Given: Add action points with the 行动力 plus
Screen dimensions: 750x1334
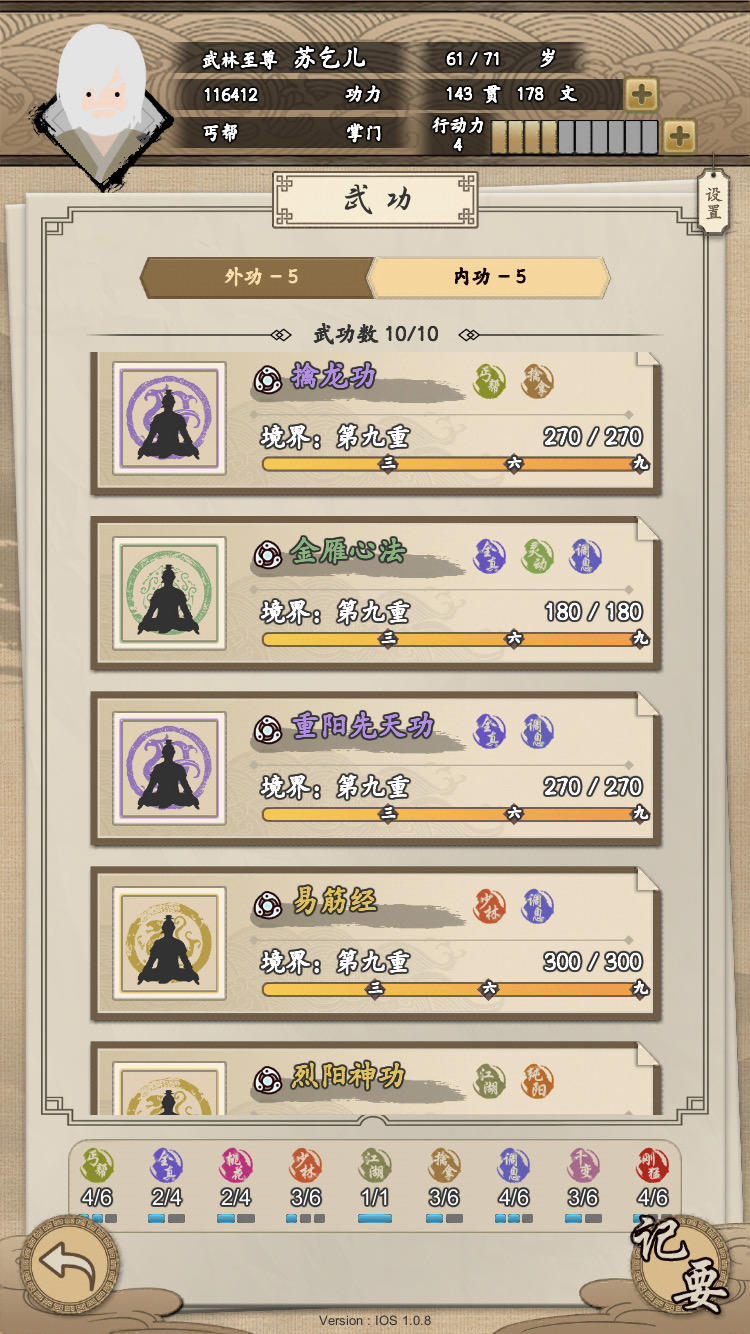Looking at the screenshot, I should coord(679,136).
